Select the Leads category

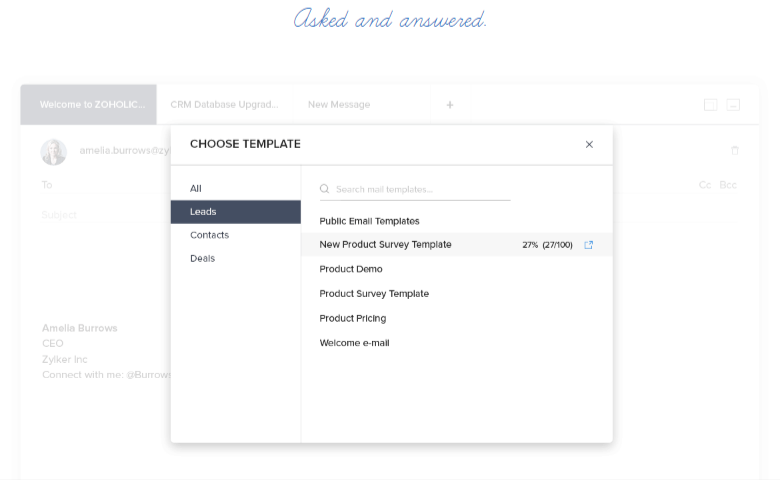click(x=236, y=212)
